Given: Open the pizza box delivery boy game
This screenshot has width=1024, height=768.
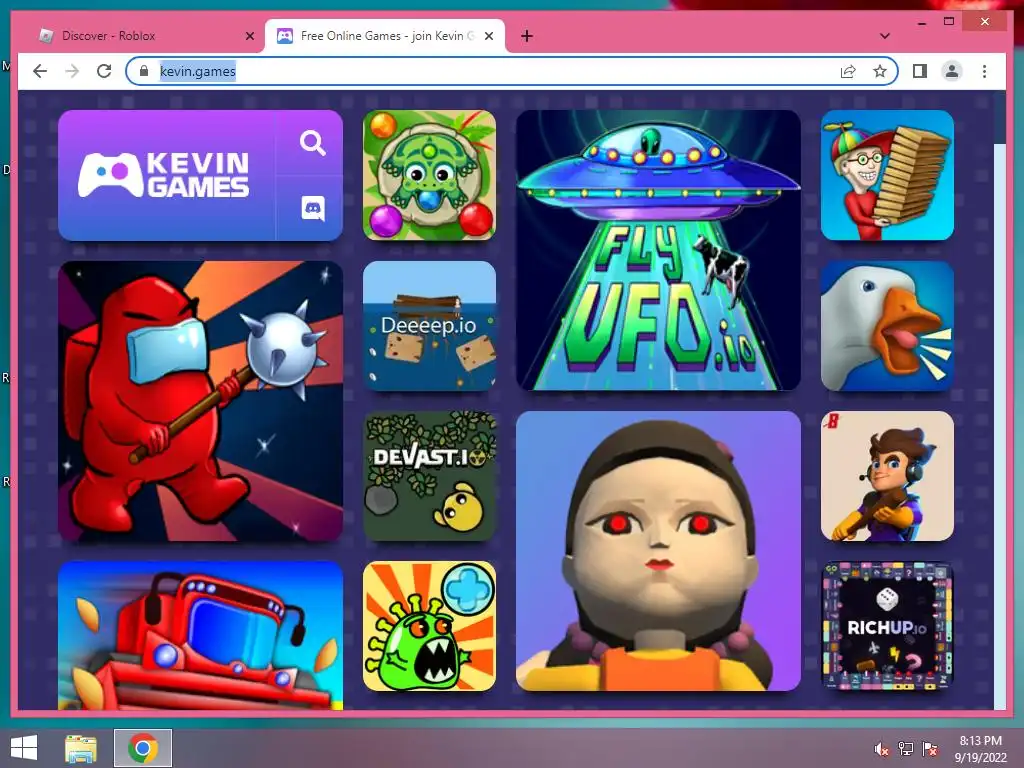Looking at the screenshot, I should pyautogui.click(x=887, y=175).
